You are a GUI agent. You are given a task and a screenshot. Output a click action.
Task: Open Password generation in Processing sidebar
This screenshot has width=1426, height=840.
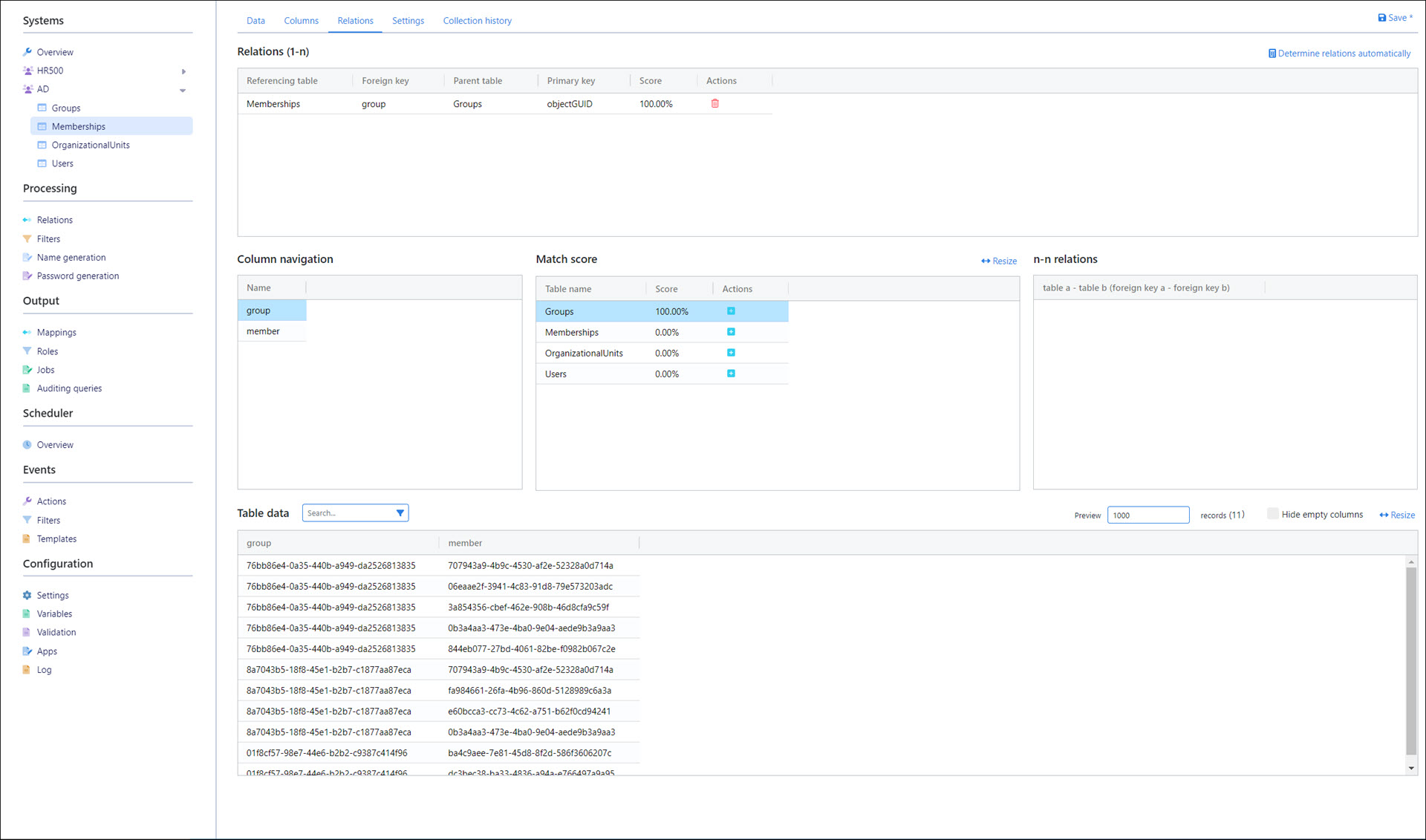click(x=77, y=276)
